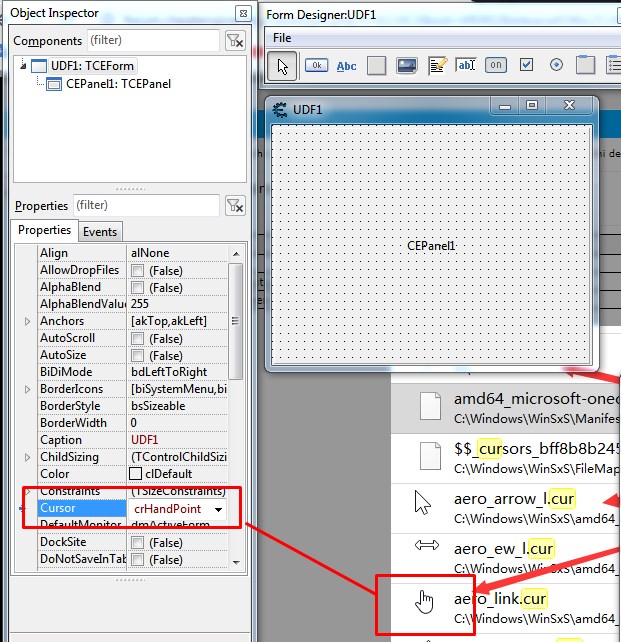
Task: Click the $$_cursors_bff8b8b24 file name
Action: 537,449
